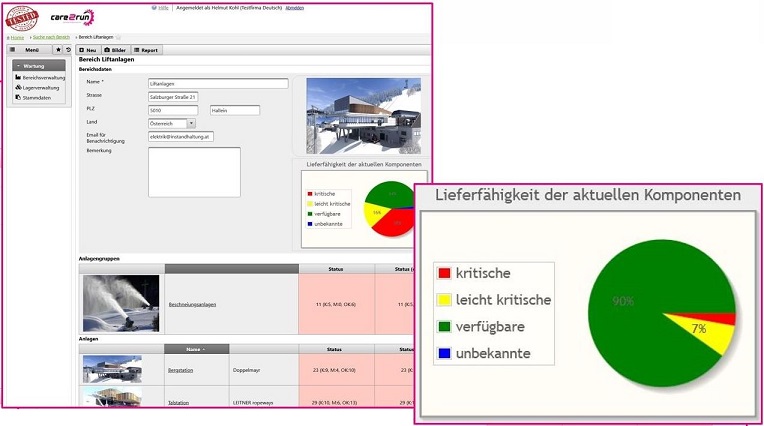Image resolution: width=764 pixels, height=426 pixels.
Task: Open the Beschneiungsanlagen link
Action: tap(188, 303)
